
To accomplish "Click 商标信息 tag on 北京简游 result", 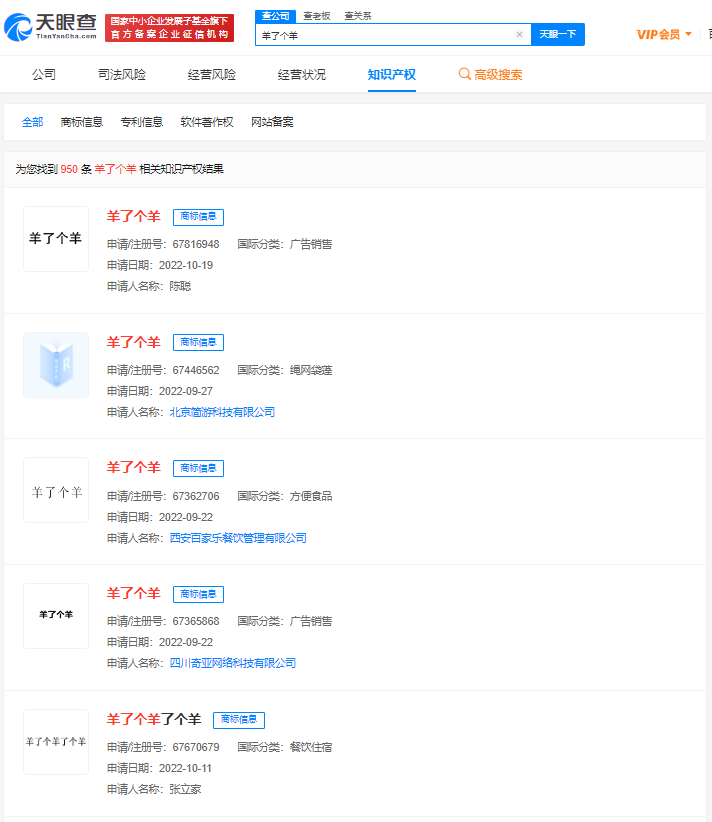I will 199,343.
